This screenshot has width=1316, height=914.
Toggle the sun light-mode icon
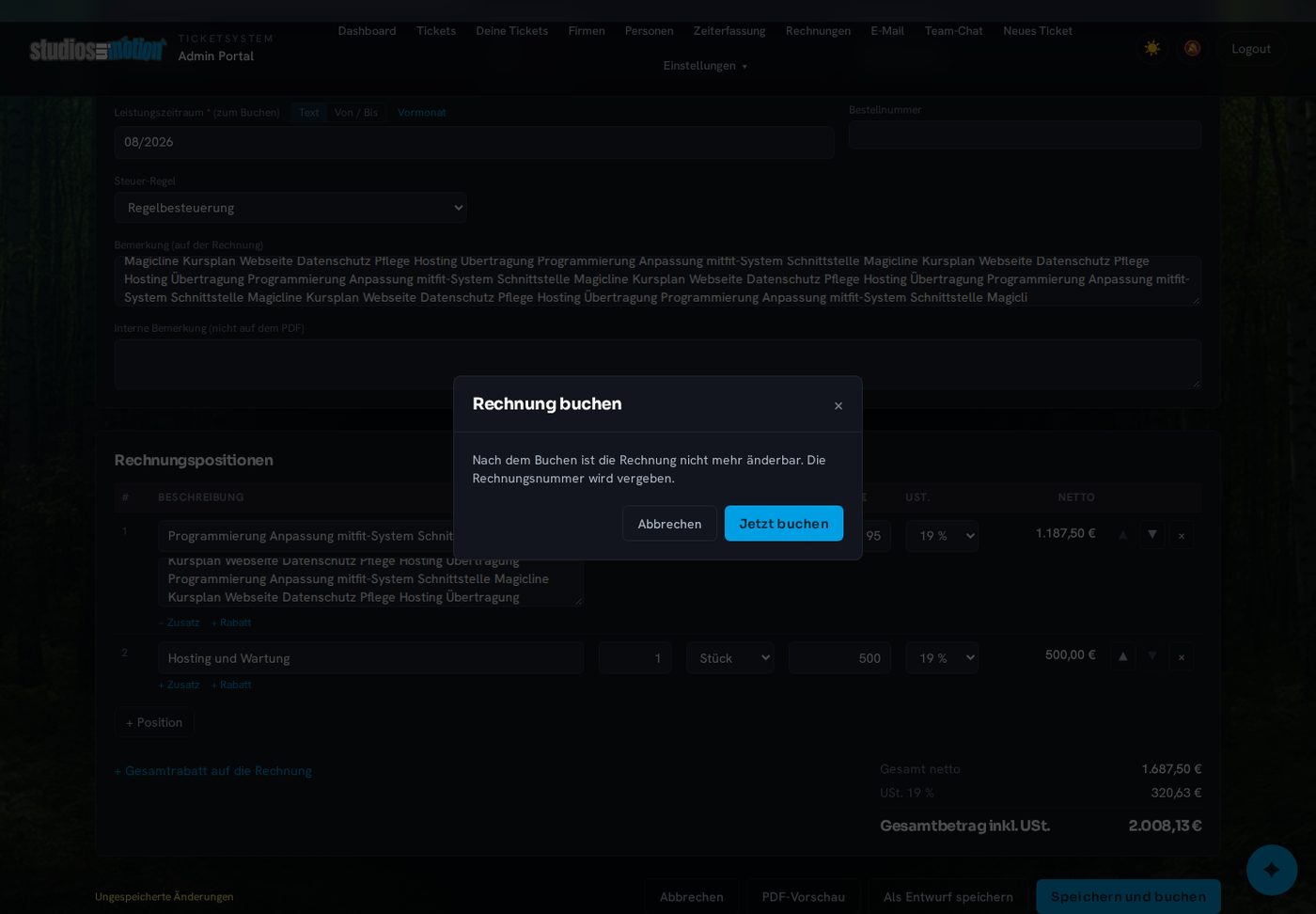click(1151, 48)
